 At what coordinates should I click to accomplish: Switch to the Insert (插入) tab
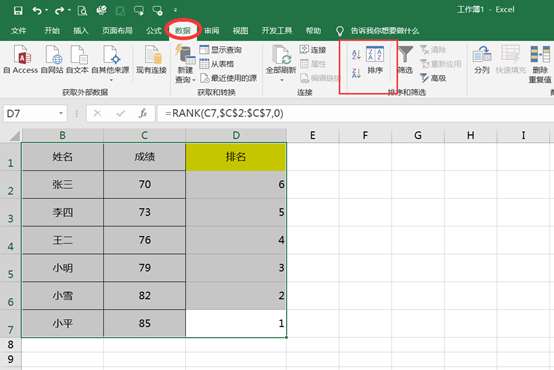coord(81,31)
